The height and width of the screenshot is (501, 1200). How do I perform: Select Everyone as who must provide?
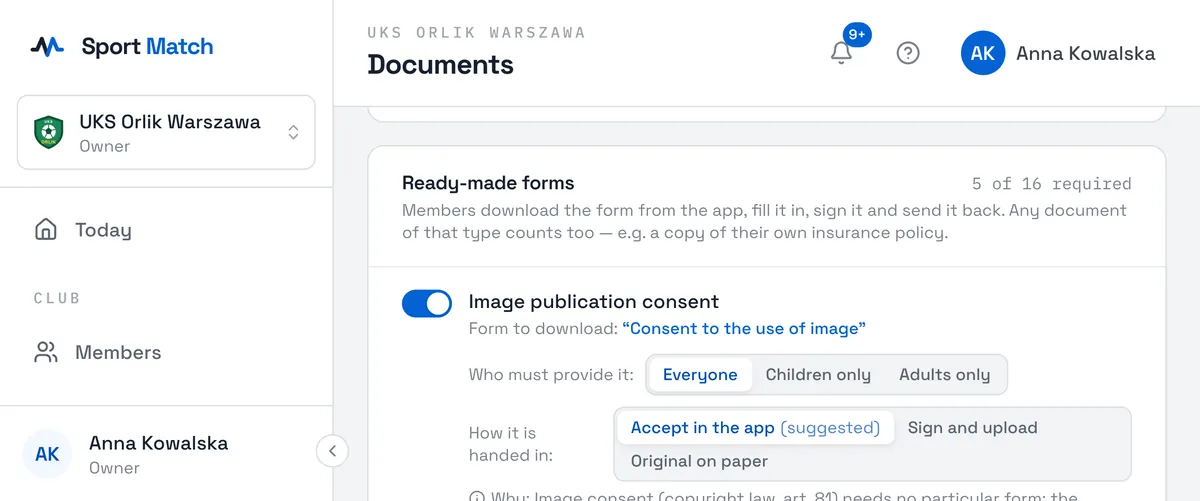700,375
